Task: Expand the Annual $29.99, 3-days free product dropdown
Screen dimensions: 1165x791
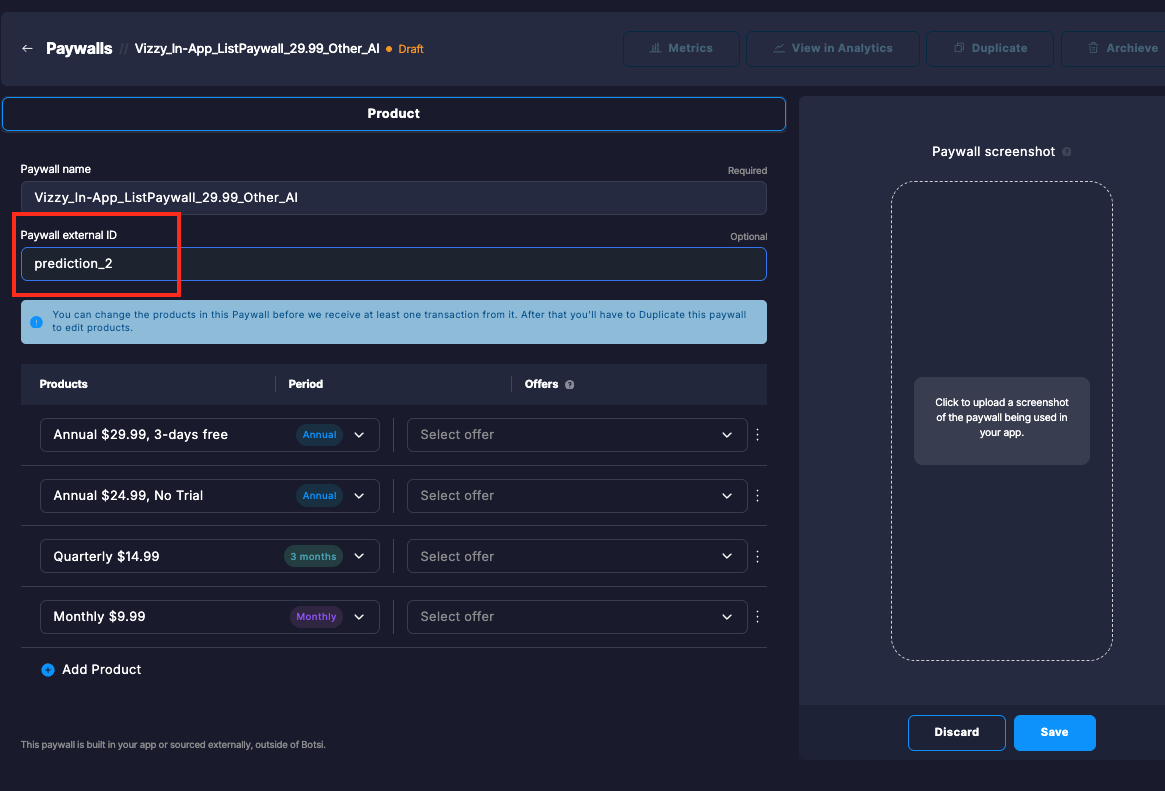Action: (359, 434)
